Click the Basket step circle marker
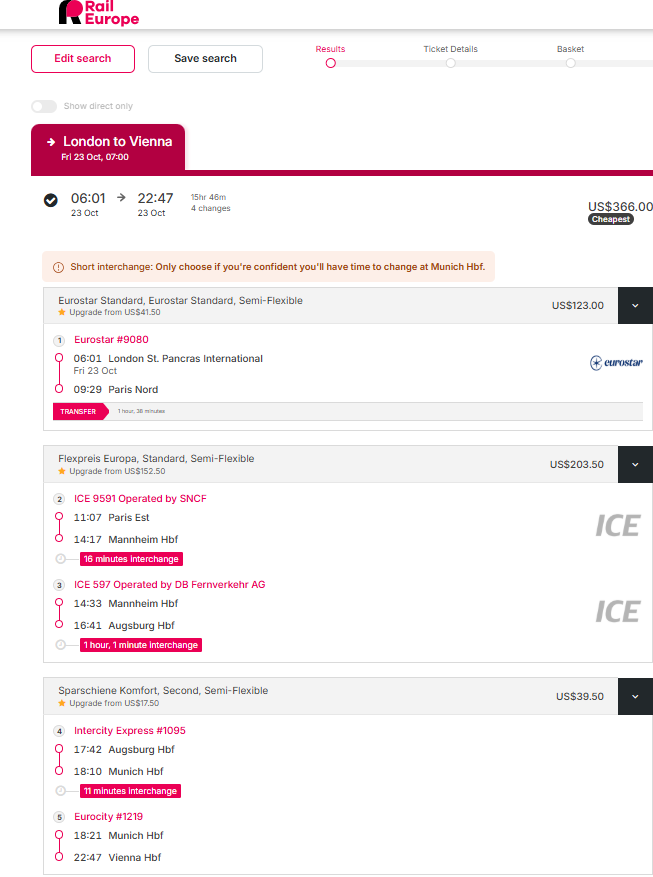Screen dimensions: 653x877 tap(570, 63)
